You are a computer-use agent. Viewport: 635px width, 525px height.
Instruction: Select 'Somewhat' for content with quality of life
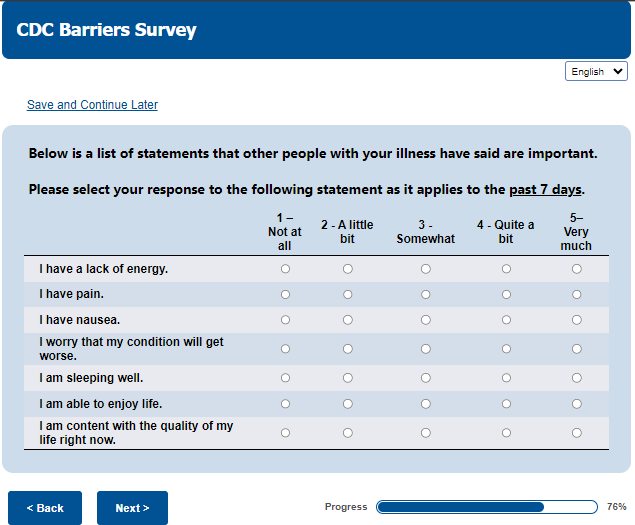tap(426, 433)
